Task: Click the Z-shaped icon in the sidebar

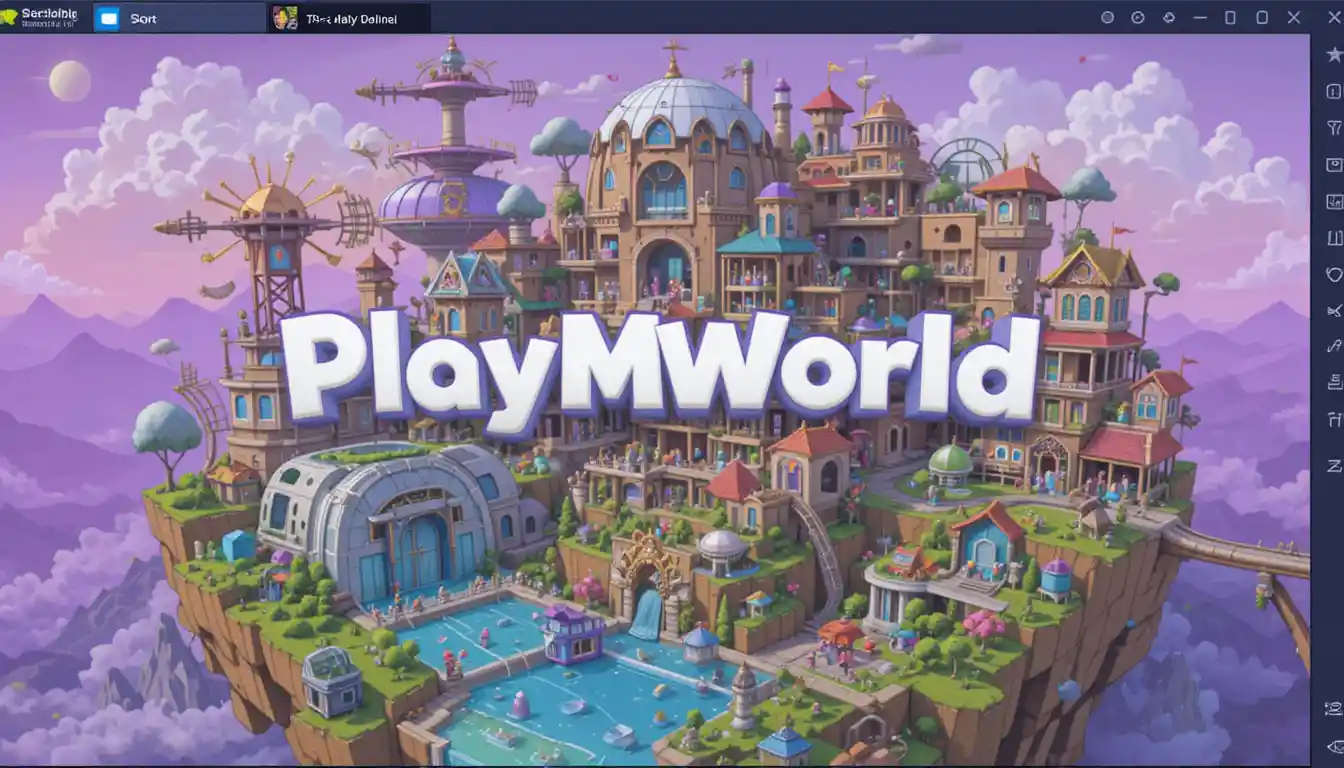Action: tap(1333, 465)
